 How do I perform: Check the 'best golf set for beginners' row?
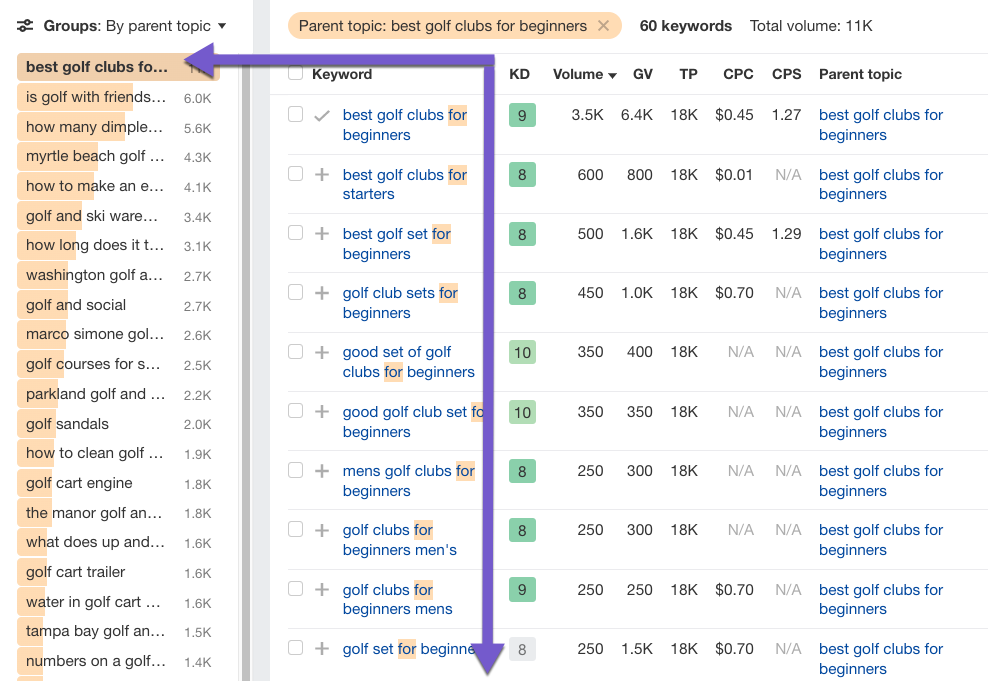pyautogui.click(x=296, y=233)
